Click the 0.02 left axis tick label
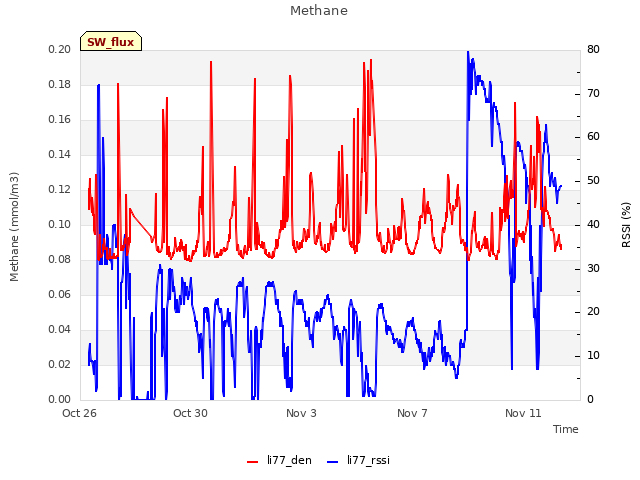 [60, 364]
